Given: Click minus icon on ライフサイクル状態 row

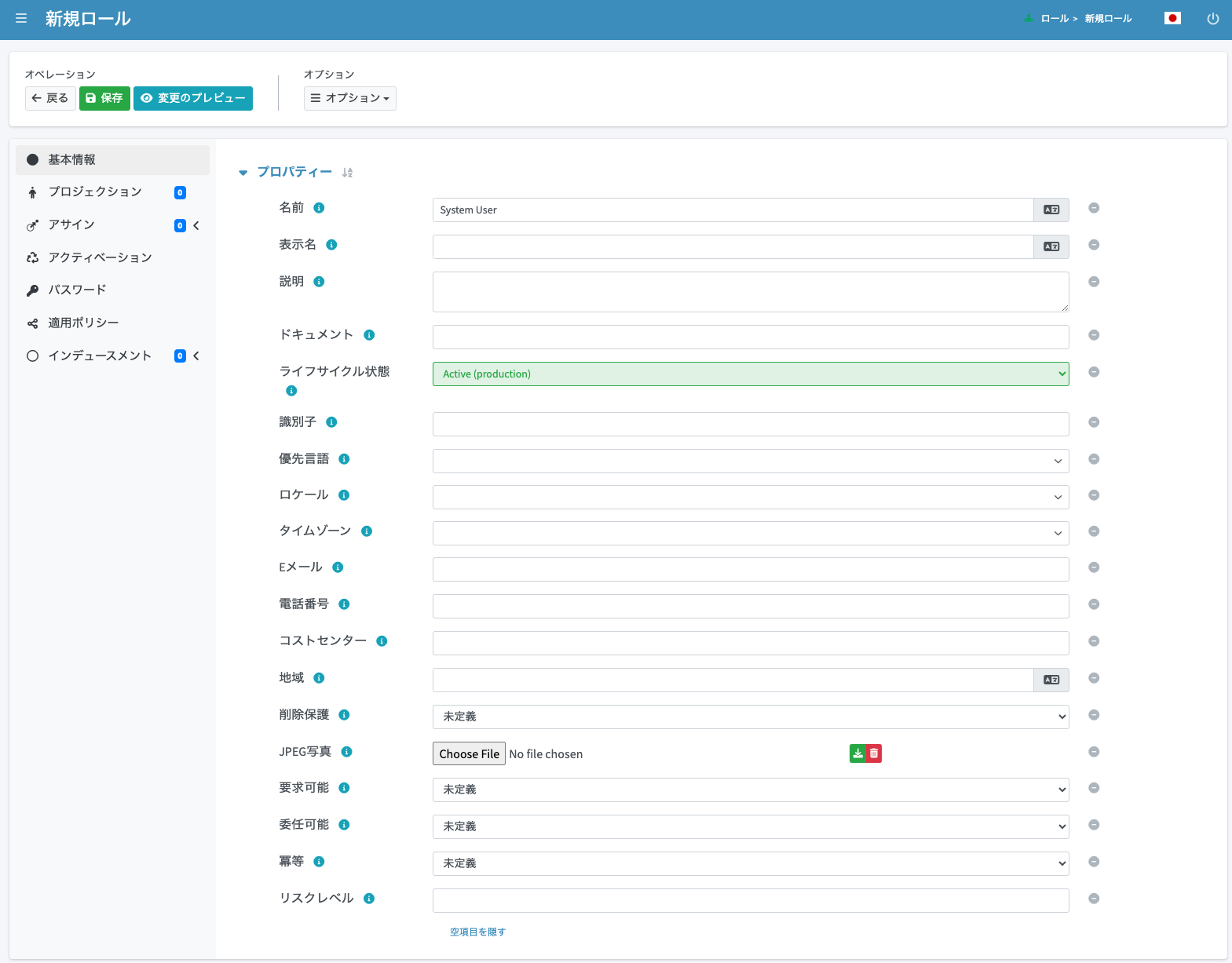Looking at the screenshot, I should [x=1094, y=372].
